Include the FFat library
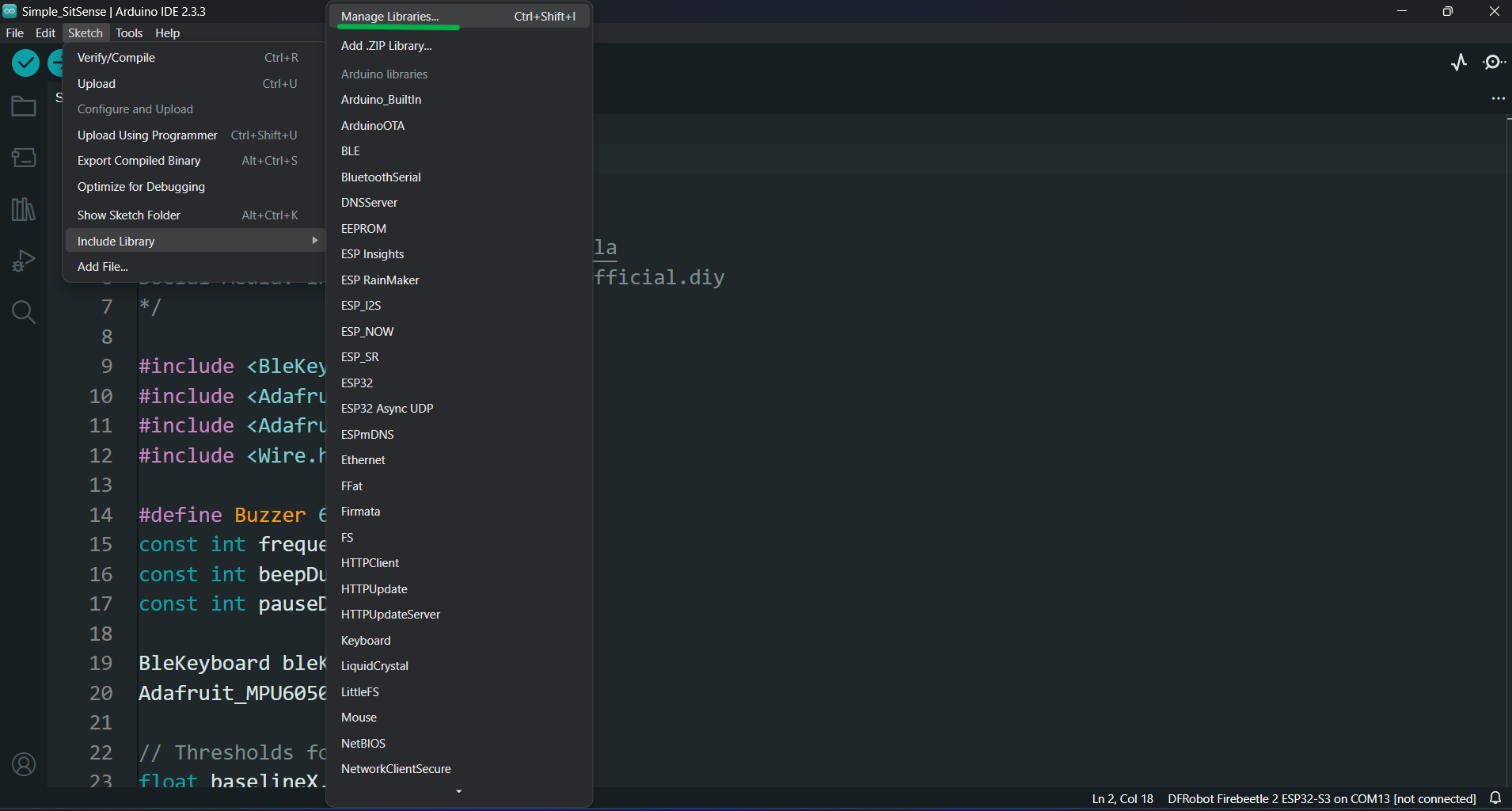 459,486
